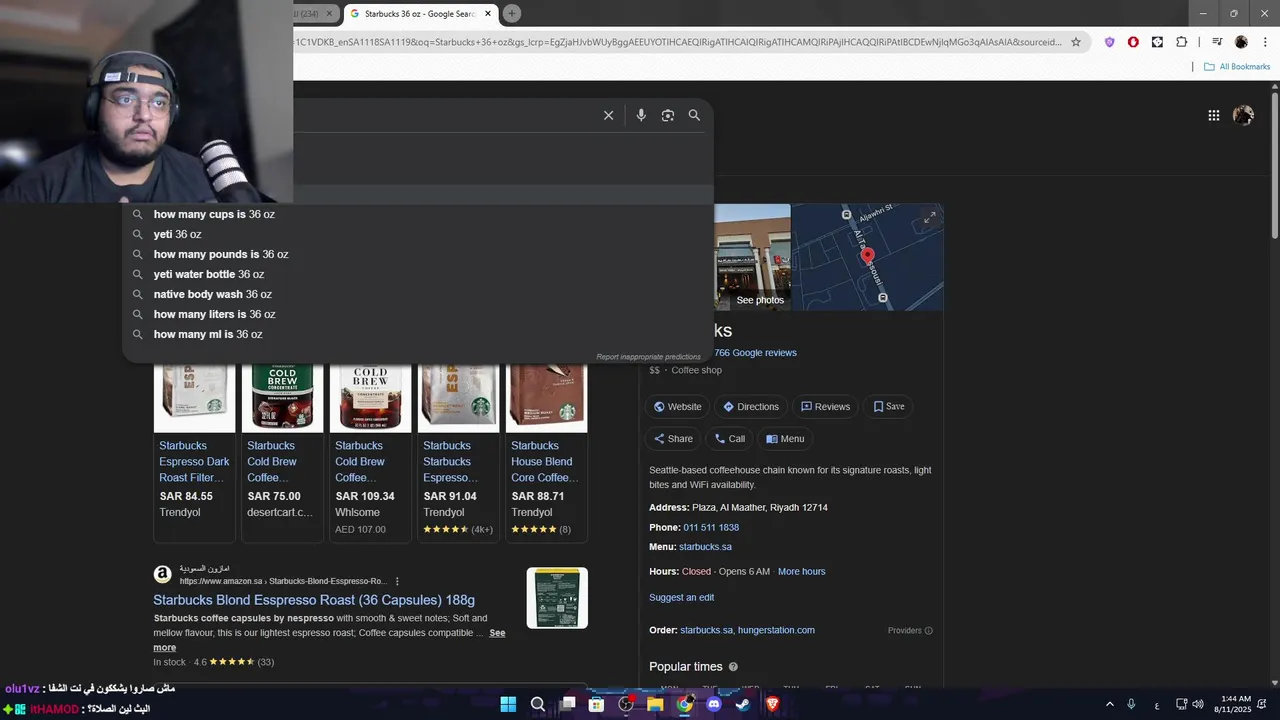Open the black-and-white mask extension icon
The height and width of the screenshot is (720, 1280).
1157,42
